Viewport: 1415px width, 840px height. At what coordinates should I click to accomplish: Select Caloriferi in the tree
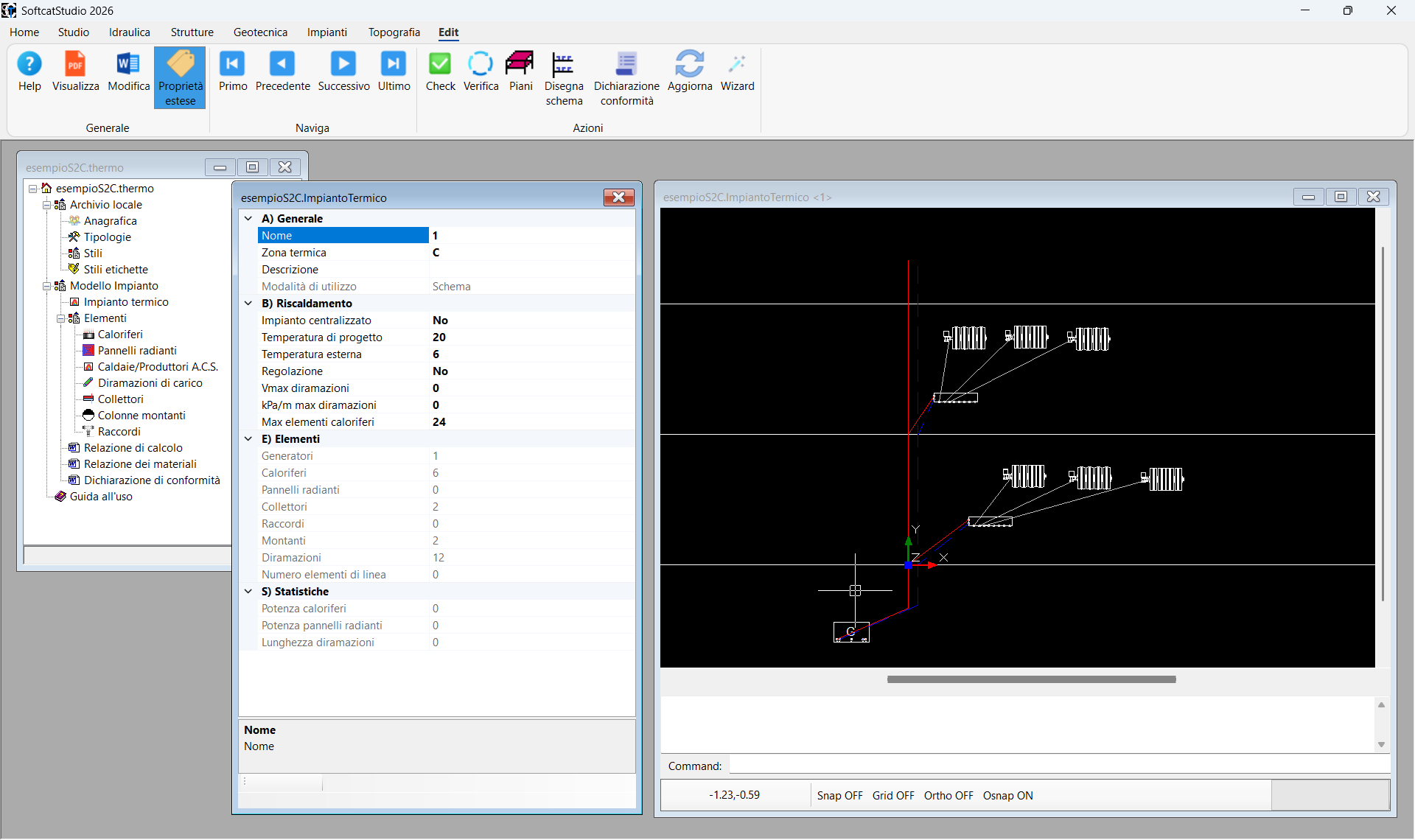coord(120,335)
